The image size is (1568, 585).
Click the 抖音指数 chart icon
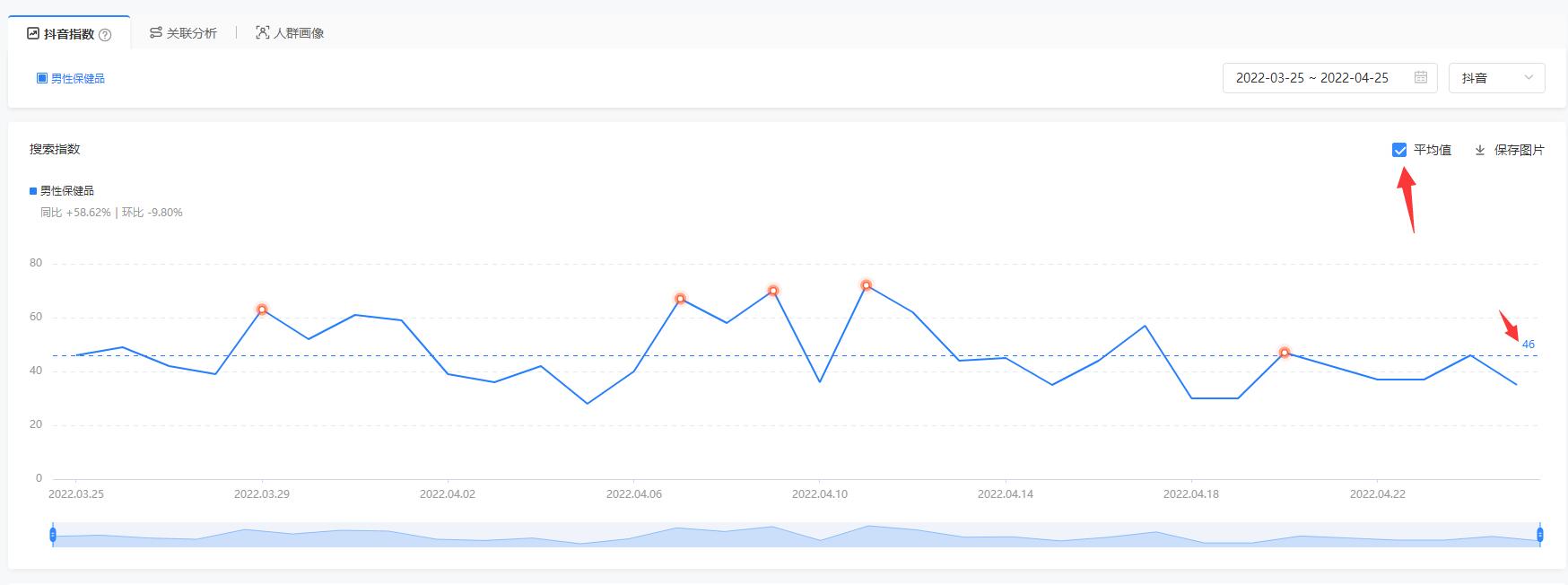[x=33, y=33]
